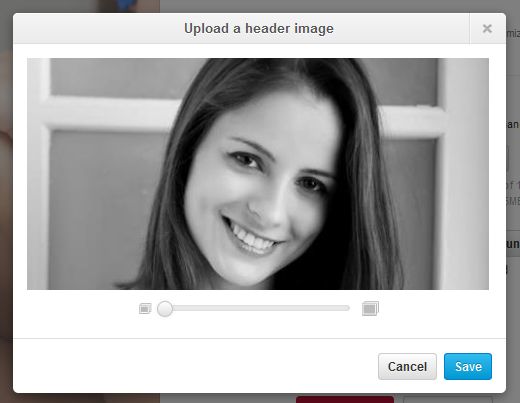Viewport: 520px width, 403px height.
Task: Click the zoom slider's round handle
Action: (165, 309)
